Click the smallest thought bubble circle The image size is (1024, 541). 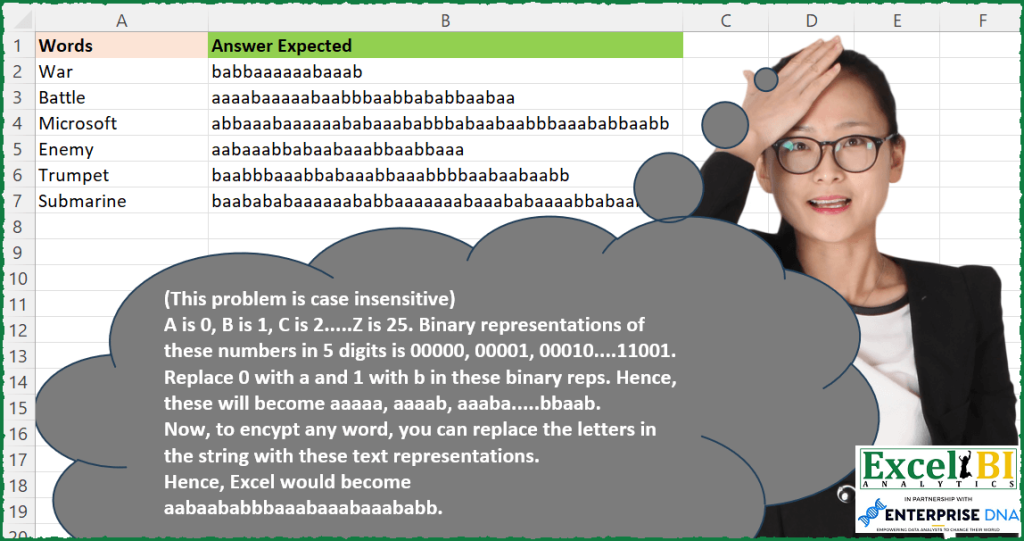(766, 79)
